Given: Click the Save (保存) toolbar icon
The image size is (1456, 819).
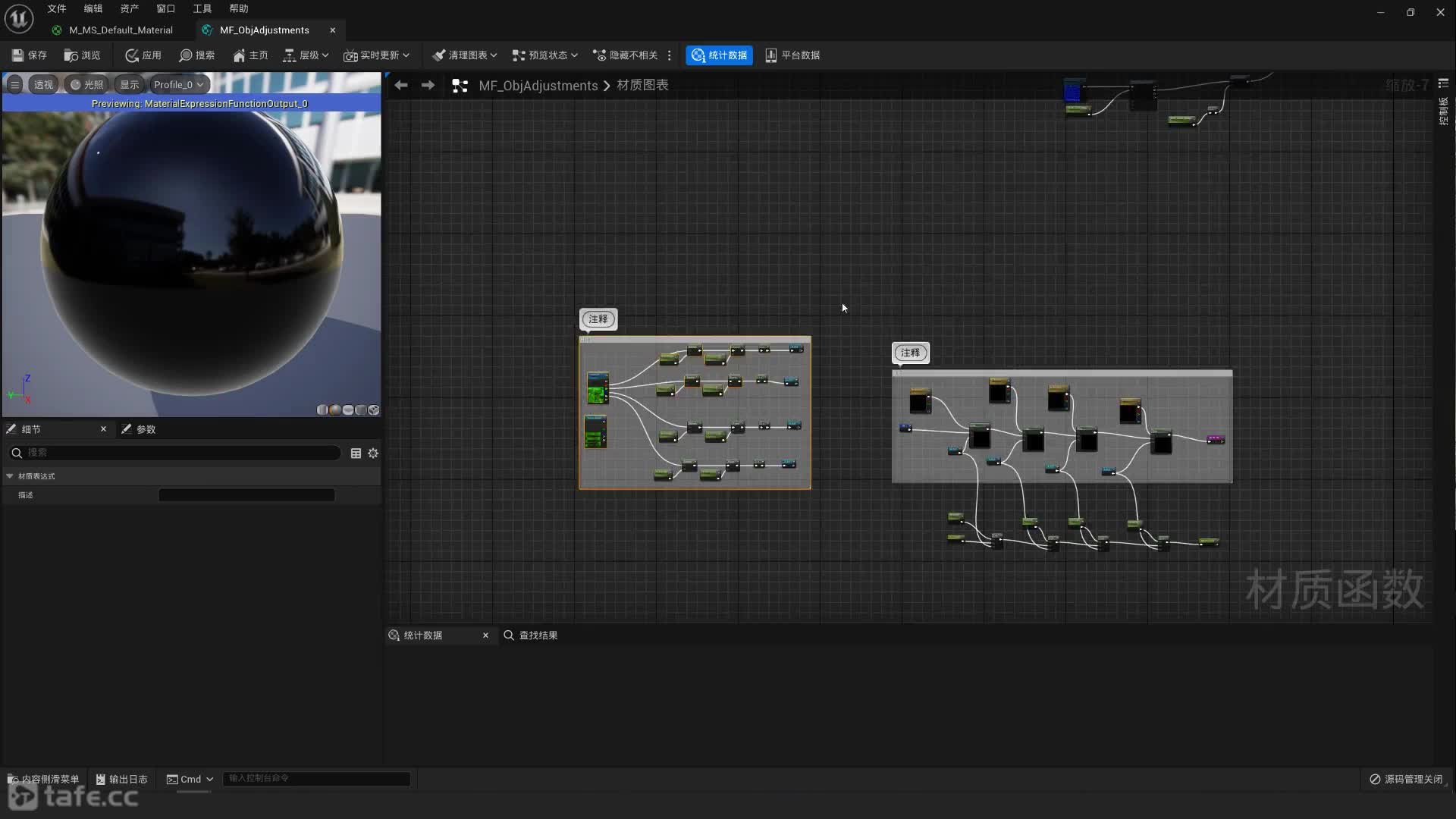Looking at the screenshot, I should pyautogui.click(x=18, y=55).
